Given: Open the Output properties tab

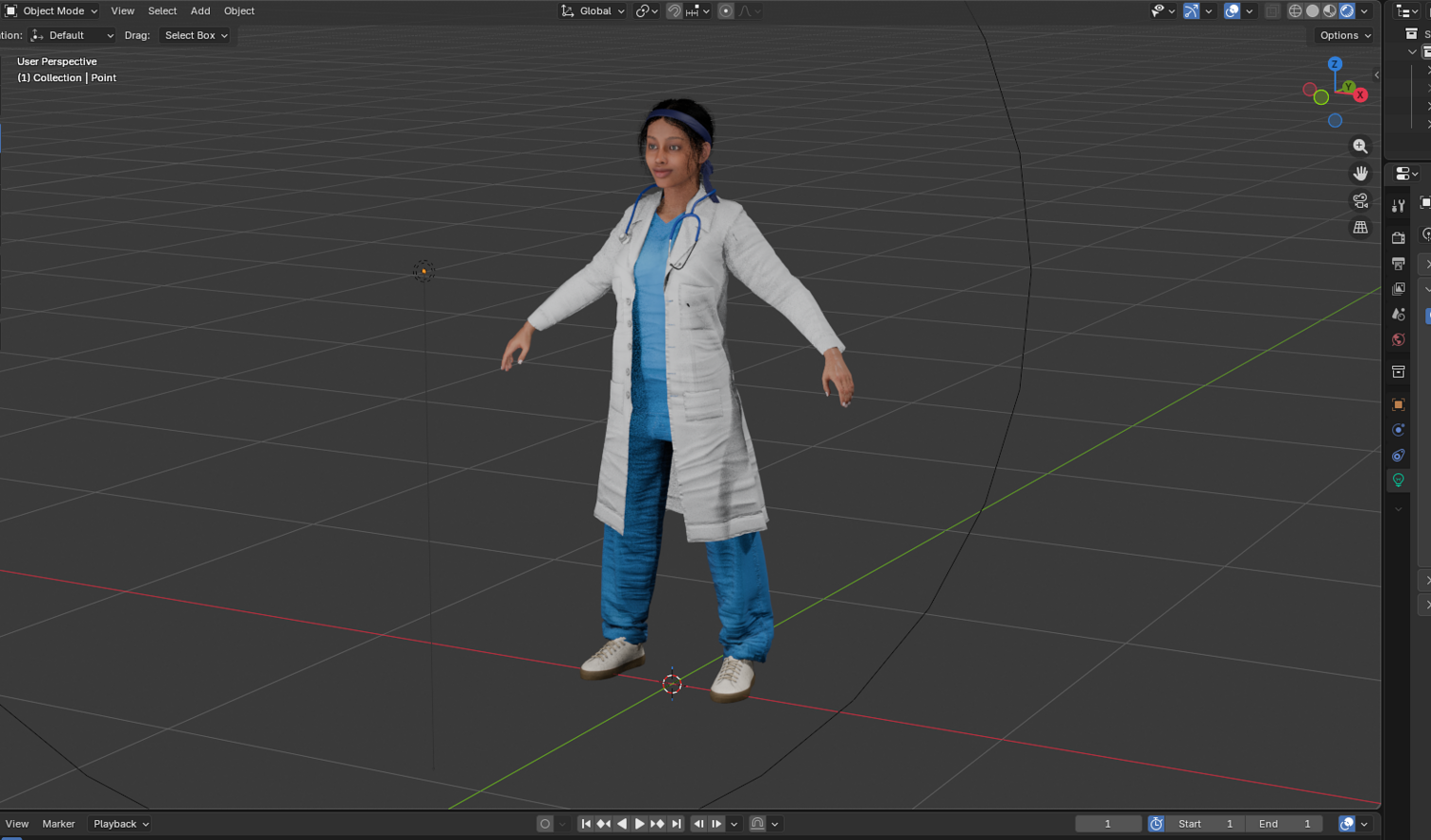Looking at the screenshot, I should 1399,263.
